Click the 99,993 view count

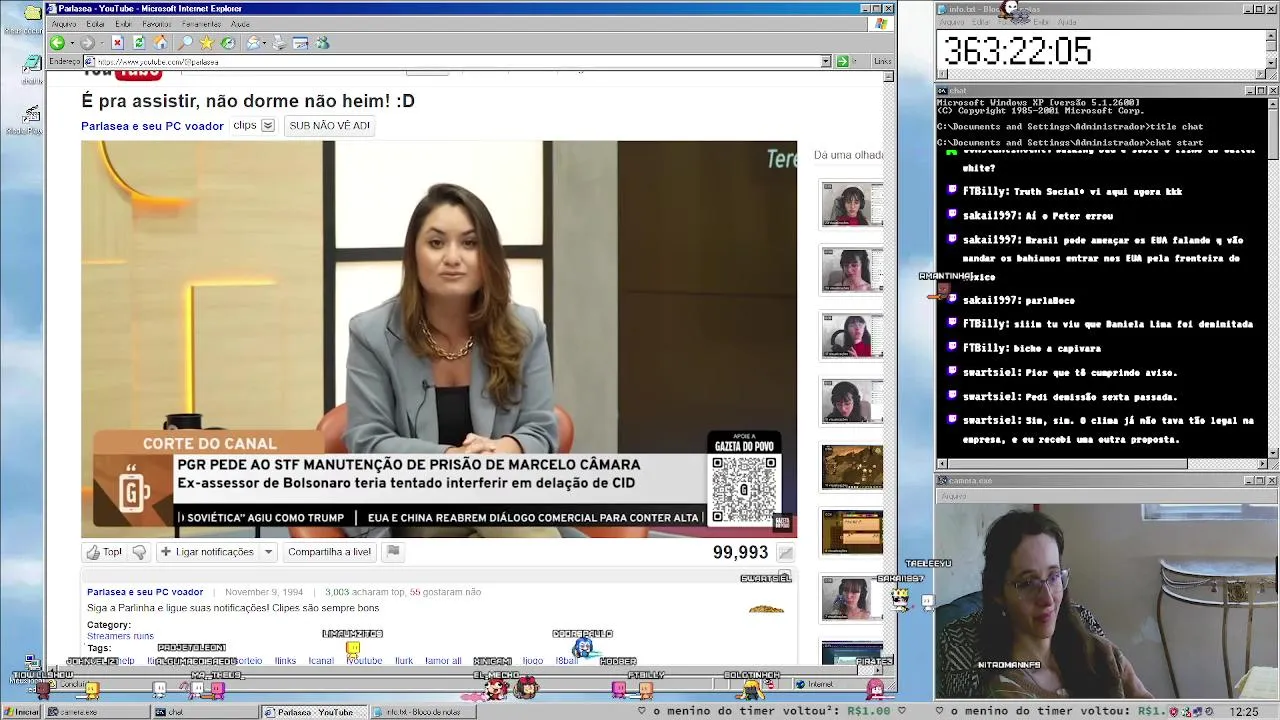tap(740, 553)
